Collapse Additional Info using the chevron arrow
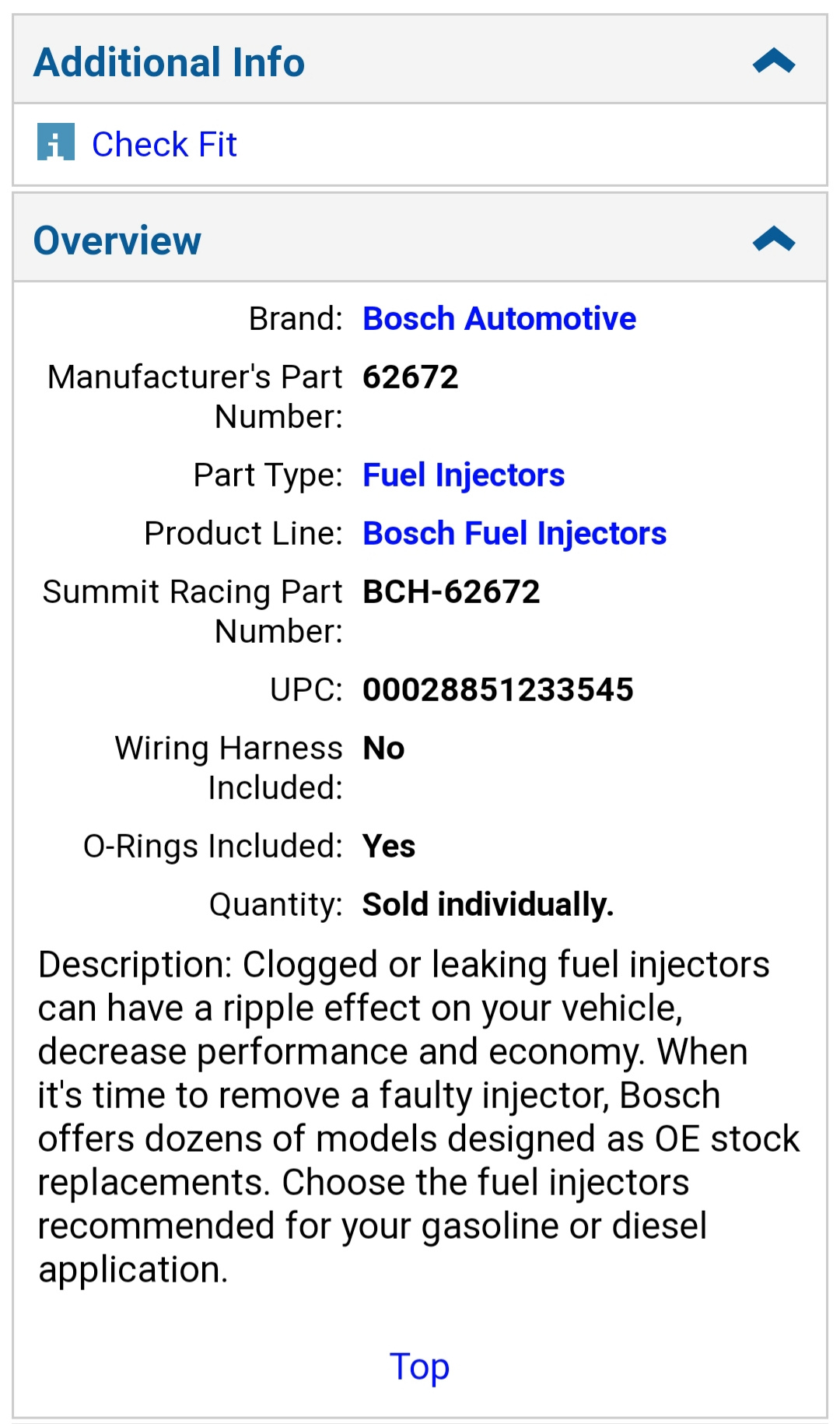840x1424 pixels. point(774,61)
